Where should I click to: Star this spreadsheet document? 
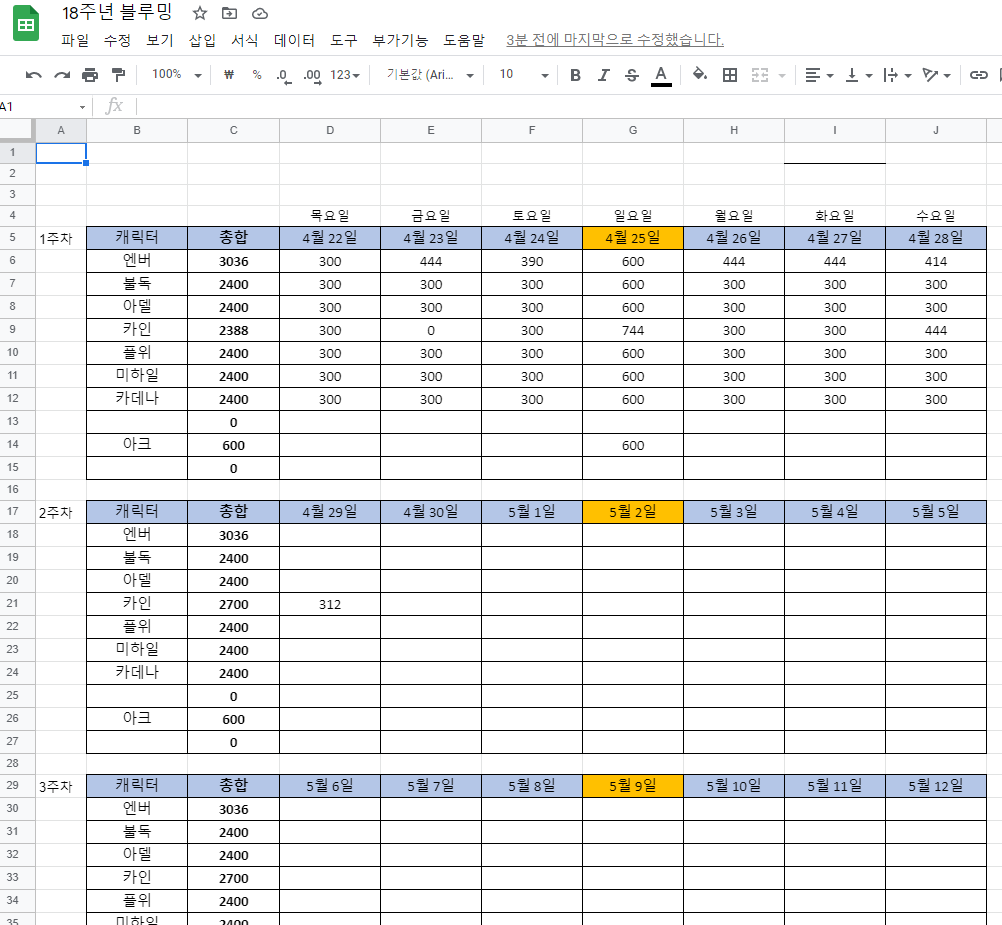pos(200,13)
